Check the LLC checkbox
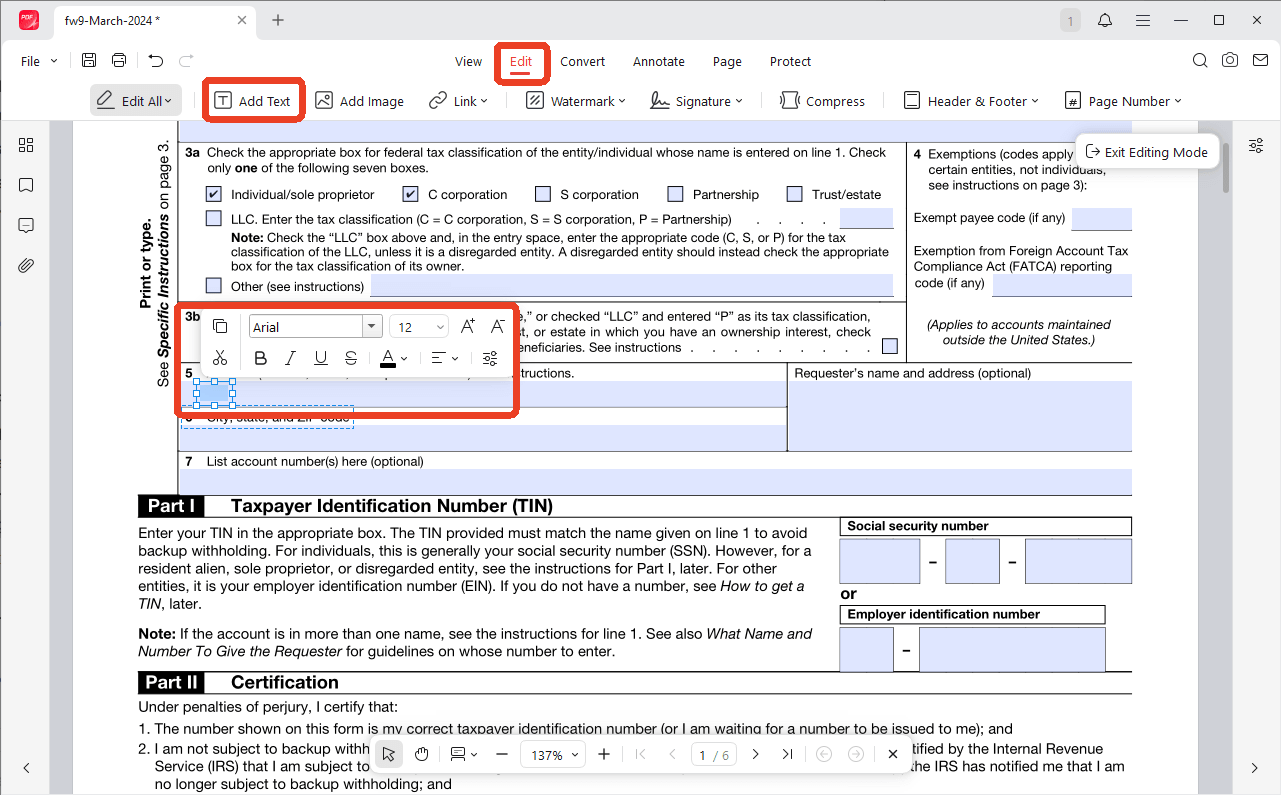Viewport: 1281px width, 795px height. (214, 218)
